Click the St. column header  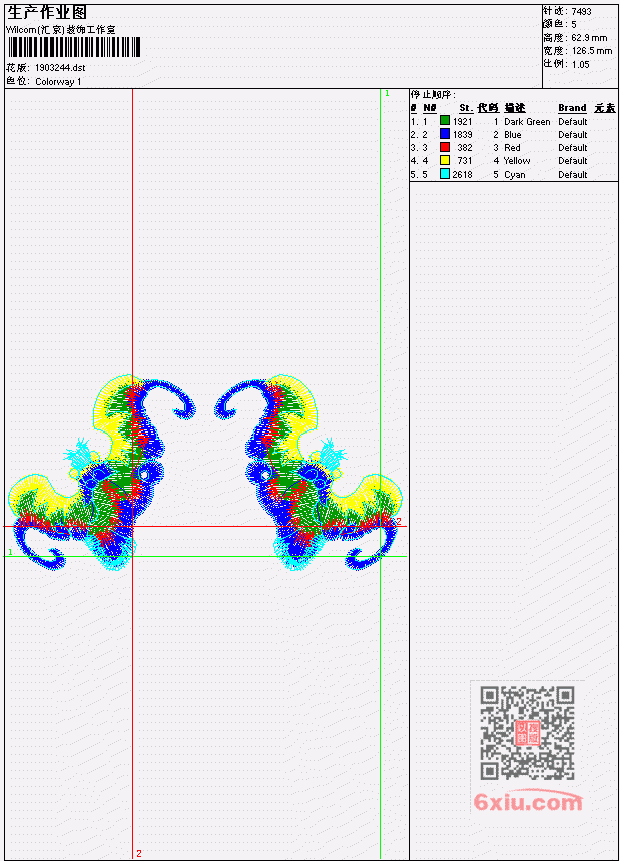(x=466, y=108)
